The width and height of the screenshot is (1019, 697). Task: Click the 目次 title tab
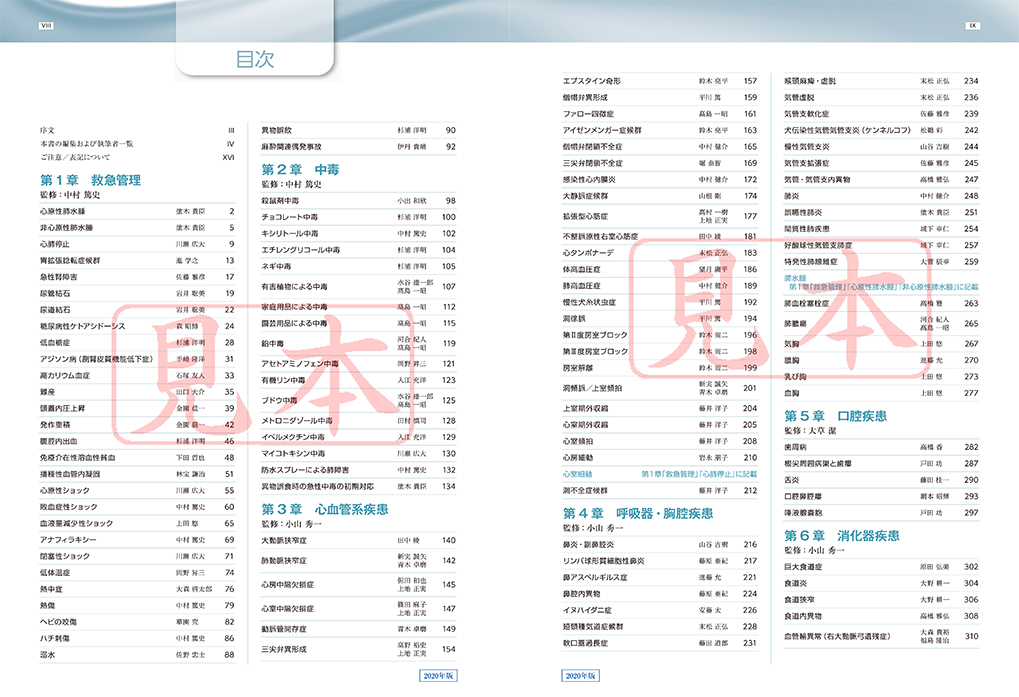click(254, 59)
